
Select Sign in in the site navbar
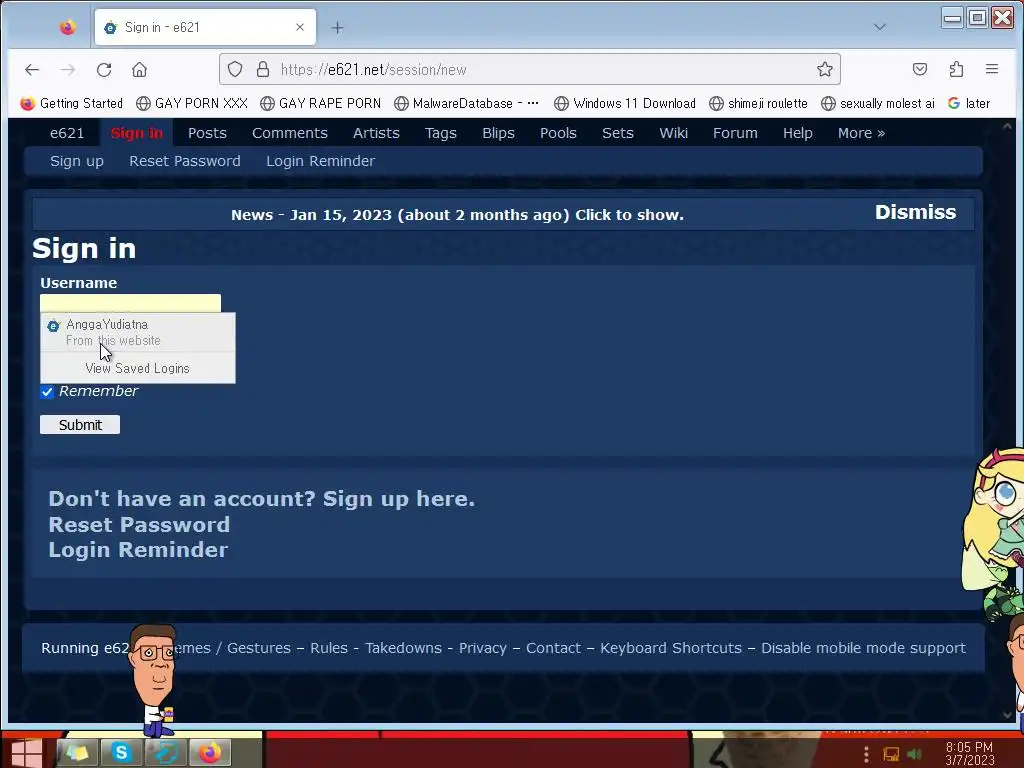click(x=136, y=133)
